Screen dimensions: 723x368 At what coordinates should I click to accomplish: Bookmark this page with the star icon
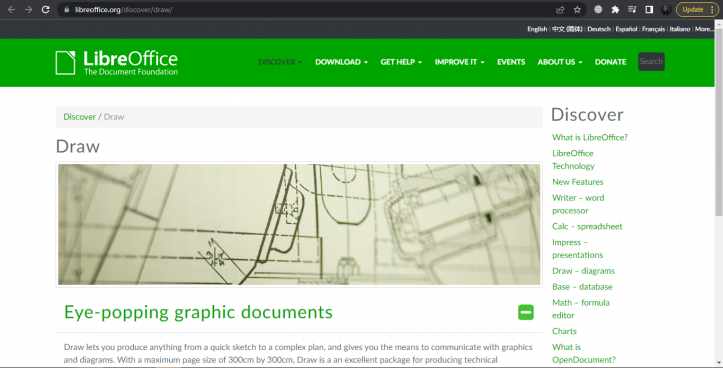point(577,10)
